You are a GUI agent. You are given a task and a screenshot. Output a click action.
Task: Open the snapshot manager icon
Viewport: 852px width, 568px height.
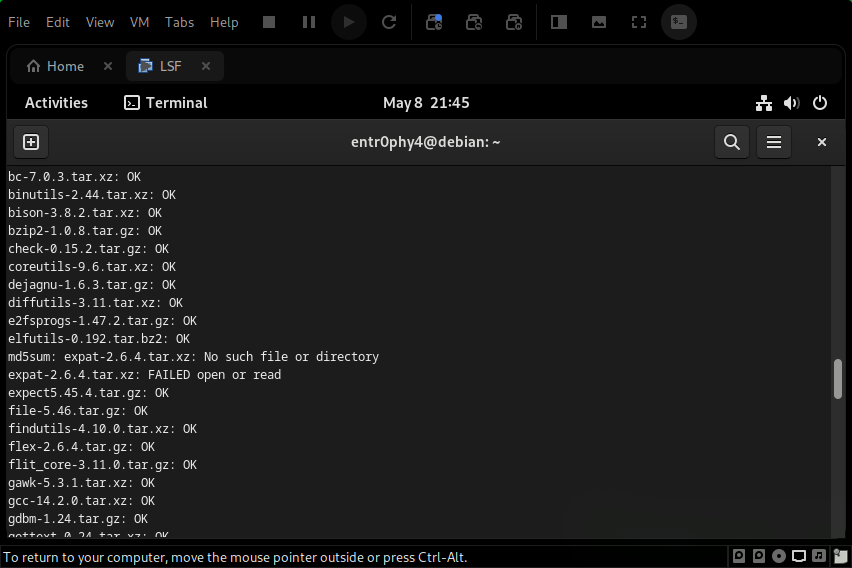coord(514,22)
